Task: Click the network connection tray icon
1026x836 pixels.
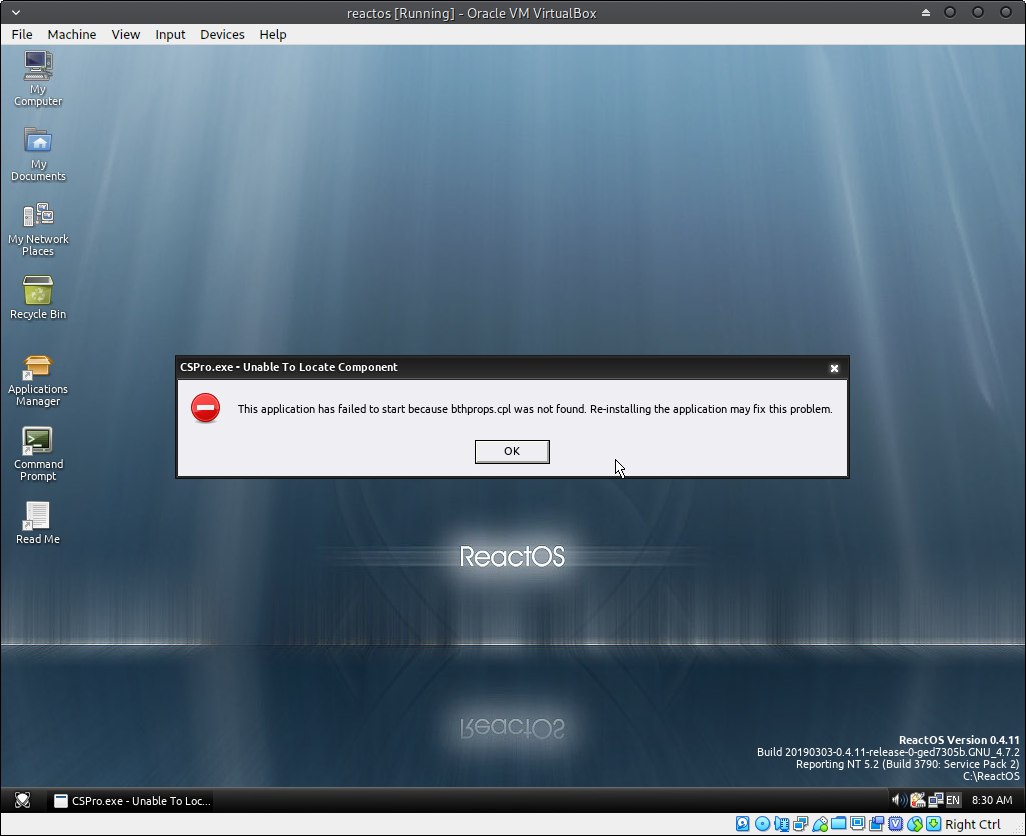Action: 936,799
